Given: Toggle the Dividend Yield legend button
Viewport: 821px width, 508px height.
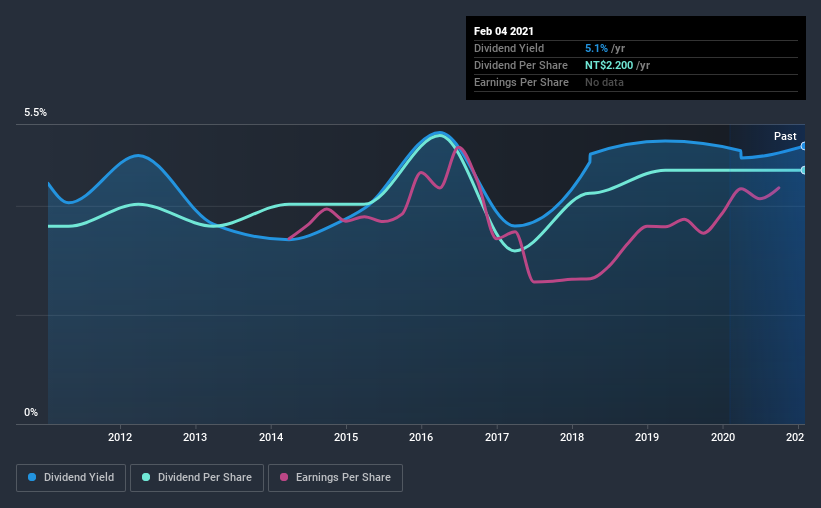Looking at the screenshot, I should click(71, 478).
